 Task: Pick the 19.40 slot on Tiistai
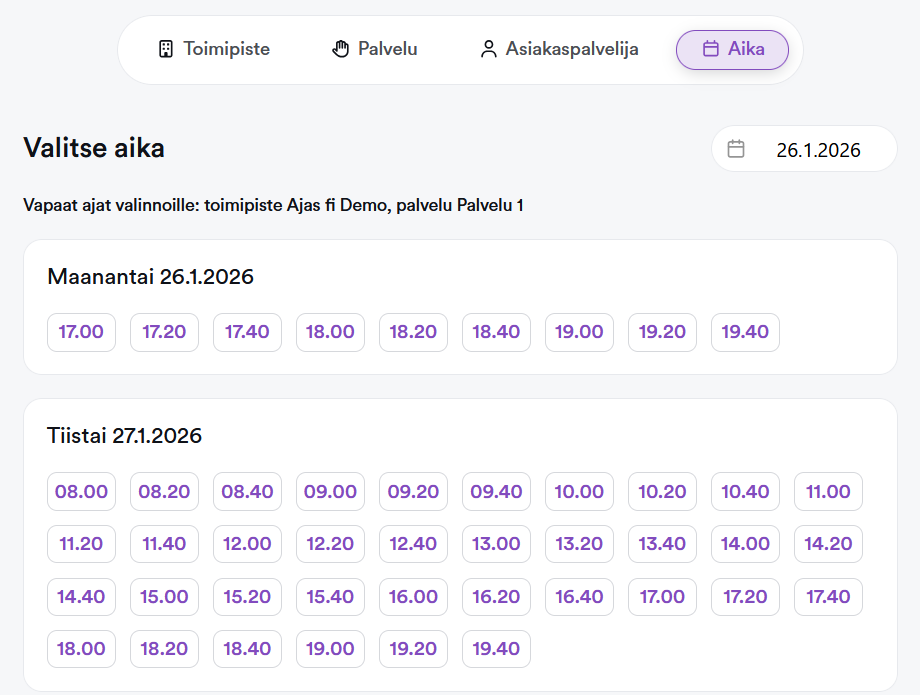(x=496, y=649)
